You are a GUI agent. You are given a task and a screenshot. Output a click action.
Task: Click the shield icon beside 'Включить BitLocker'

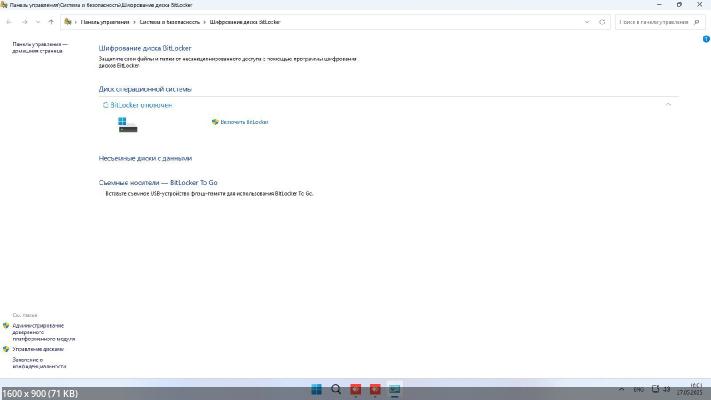coord(215,122)
